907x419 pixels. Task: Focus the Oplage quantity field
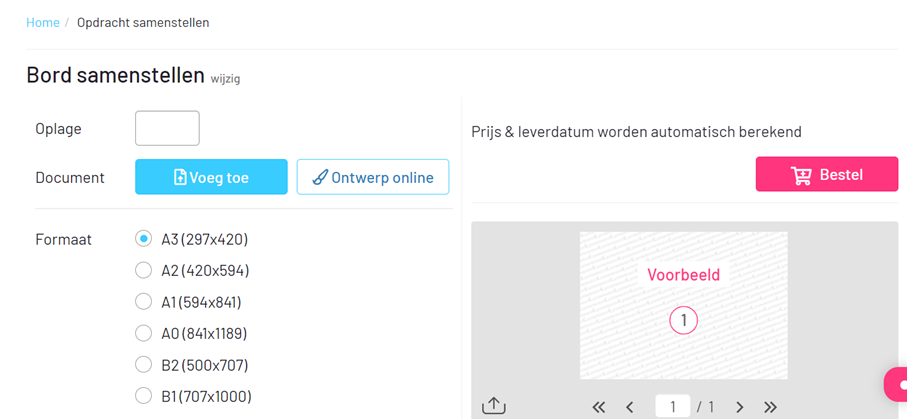click(x=167, y=128)
